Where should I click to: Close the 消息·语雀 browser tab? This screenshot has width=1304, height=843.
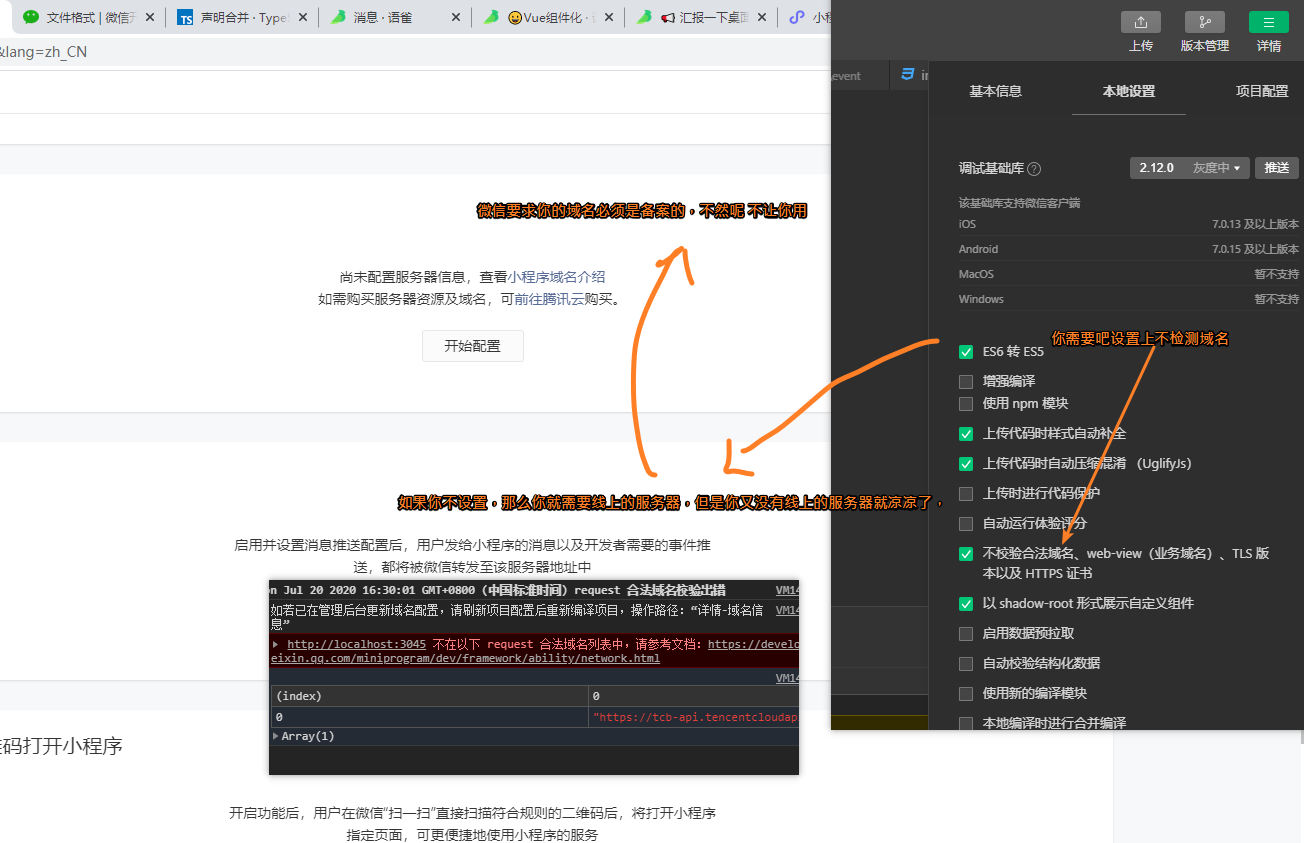[x=456, y=17]
